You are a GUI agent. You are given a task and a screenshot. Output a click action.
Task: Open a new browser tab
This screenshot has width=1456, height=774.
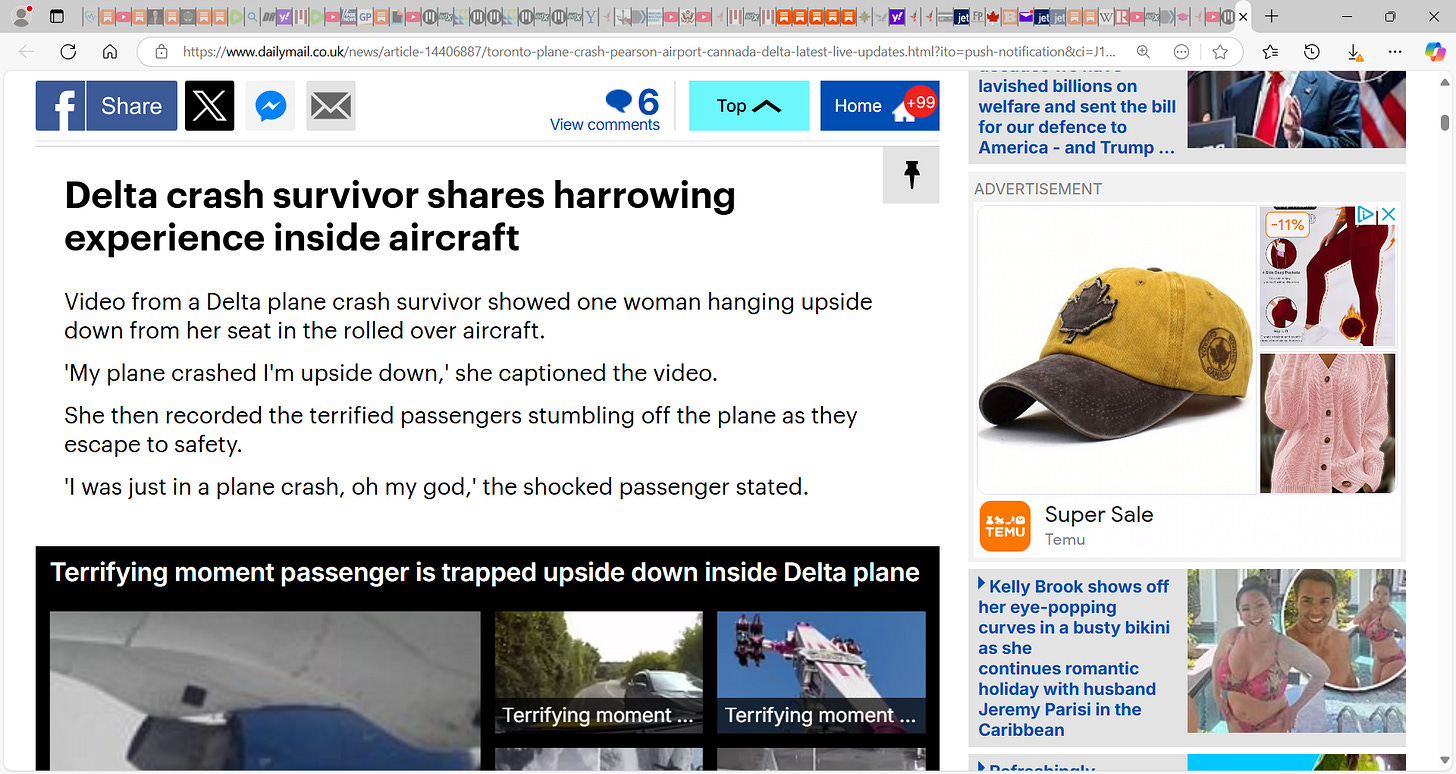(x=1272, y=17)
